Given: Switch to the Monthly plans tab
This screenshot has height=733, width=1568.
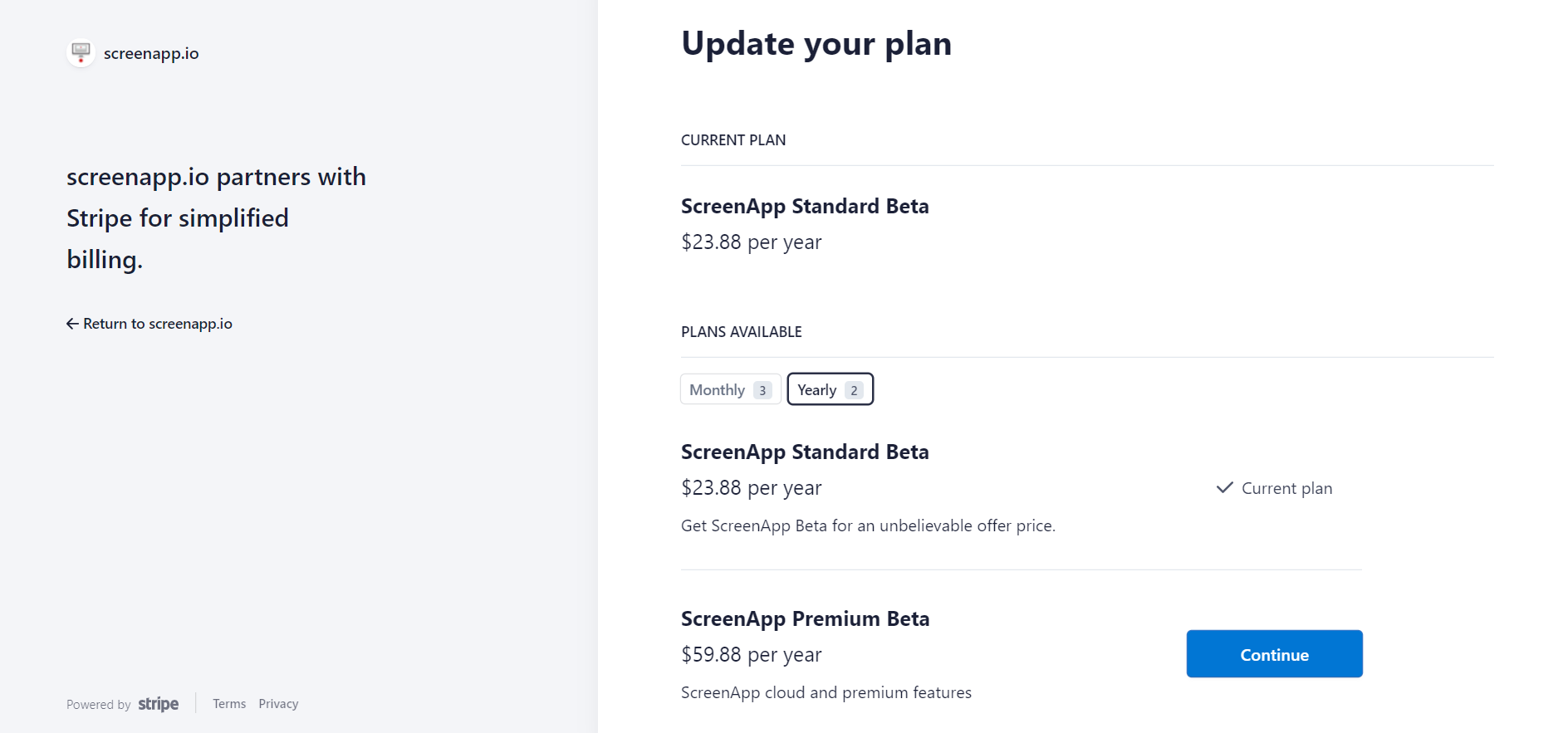Looking at the screenshot, I should tap(718, 390).
